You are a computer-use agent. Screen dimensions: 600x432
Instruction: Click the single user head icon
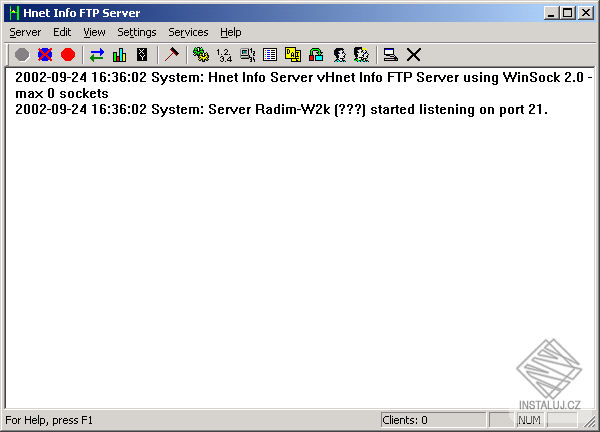(339, 55)
